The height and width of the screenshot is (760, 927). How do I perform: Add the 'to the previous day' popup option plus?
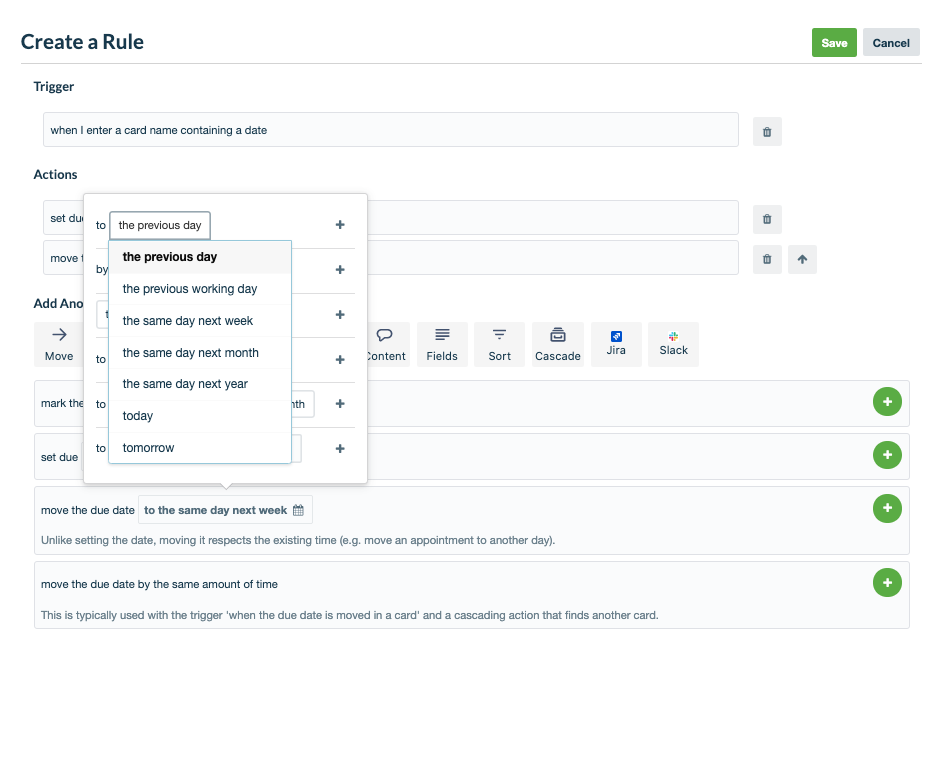pyautogui.click(x=340, y=225)
